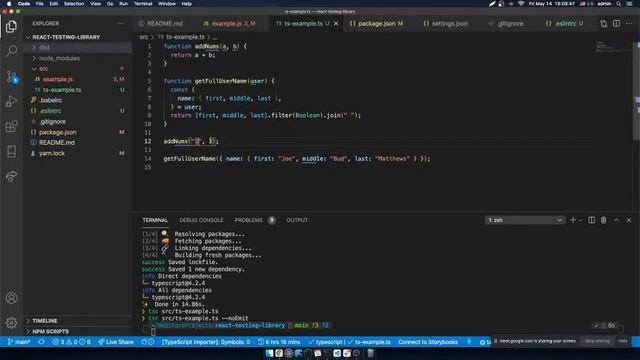640x360 pixels.
Task: Click the code minimap preview
Action: click(612, 47)
